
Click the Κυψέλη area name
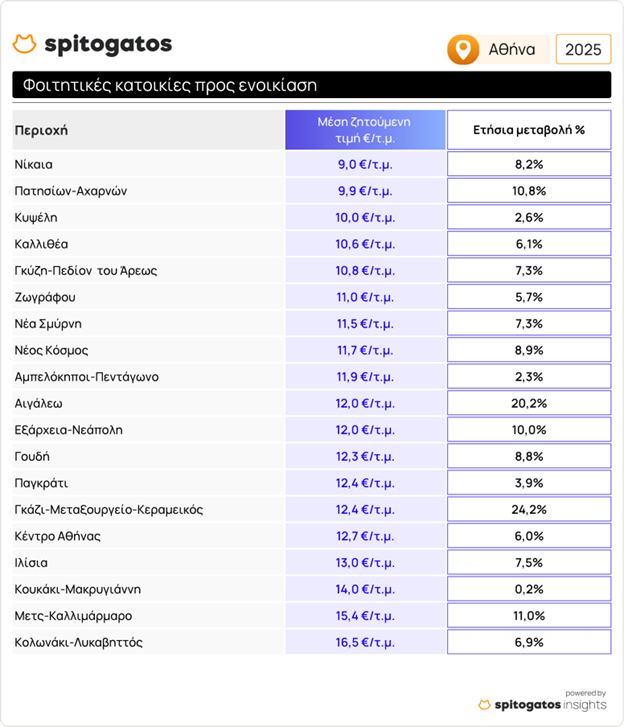pyautogui.click(x=36, y=217)
